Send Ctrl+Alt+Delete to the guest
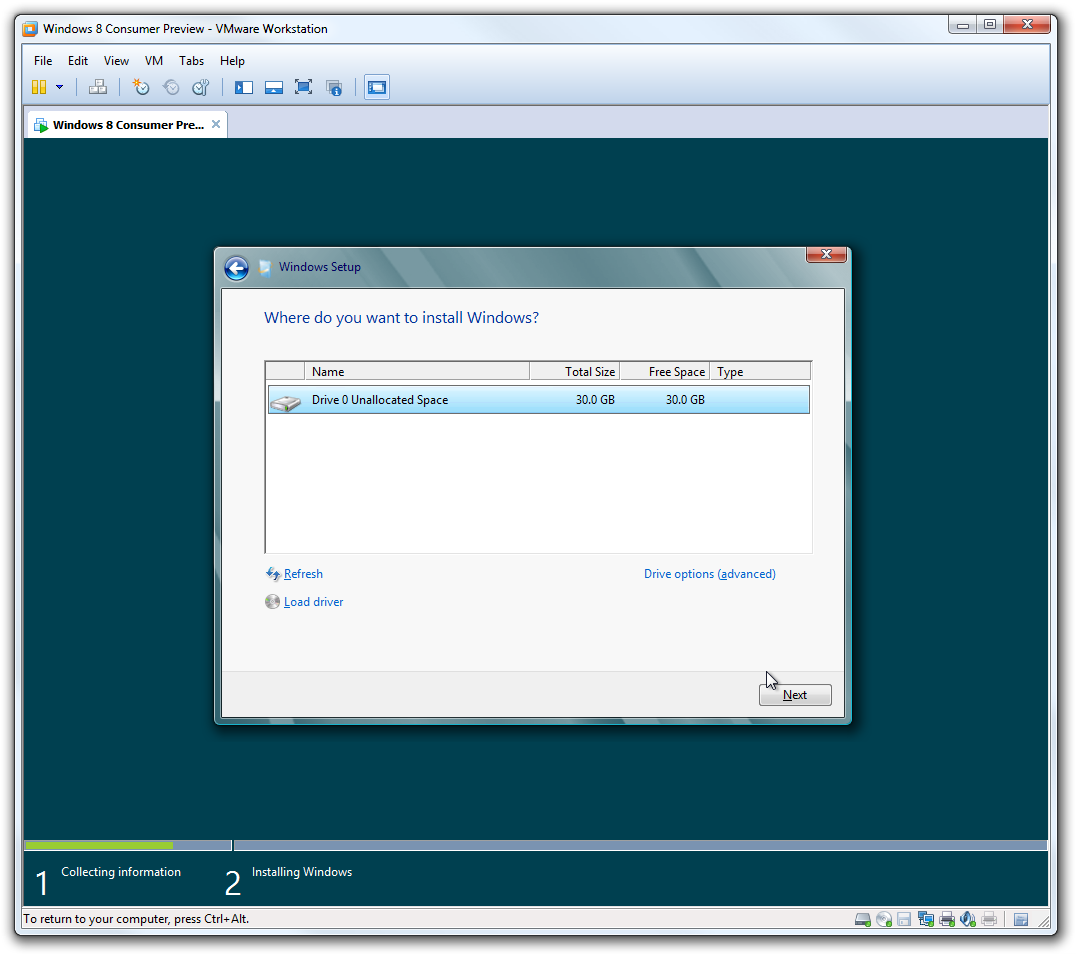1076x954 pixels. [x=98, y=87]
